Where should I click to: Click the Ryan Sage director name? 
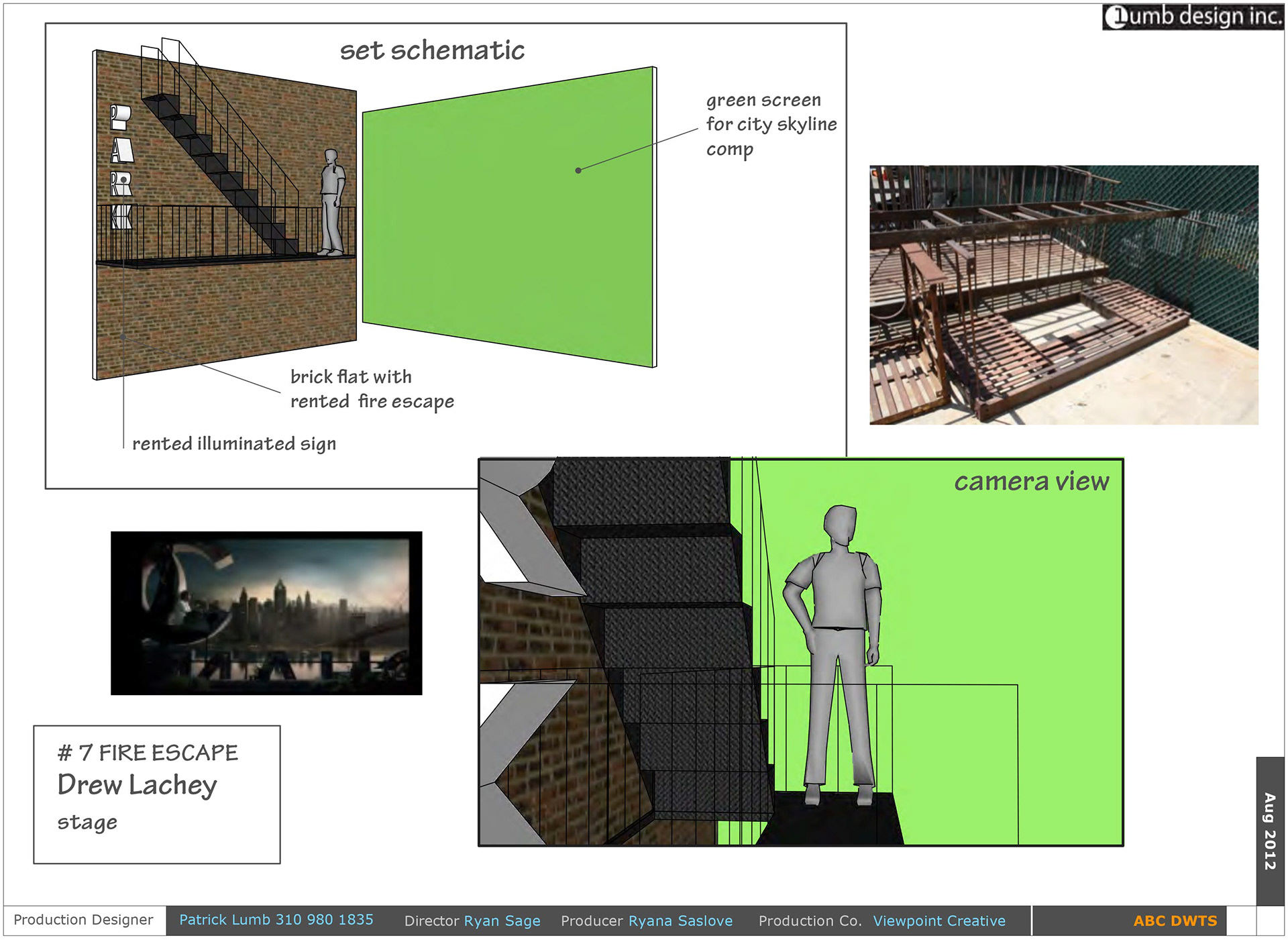tap(502, 921)
